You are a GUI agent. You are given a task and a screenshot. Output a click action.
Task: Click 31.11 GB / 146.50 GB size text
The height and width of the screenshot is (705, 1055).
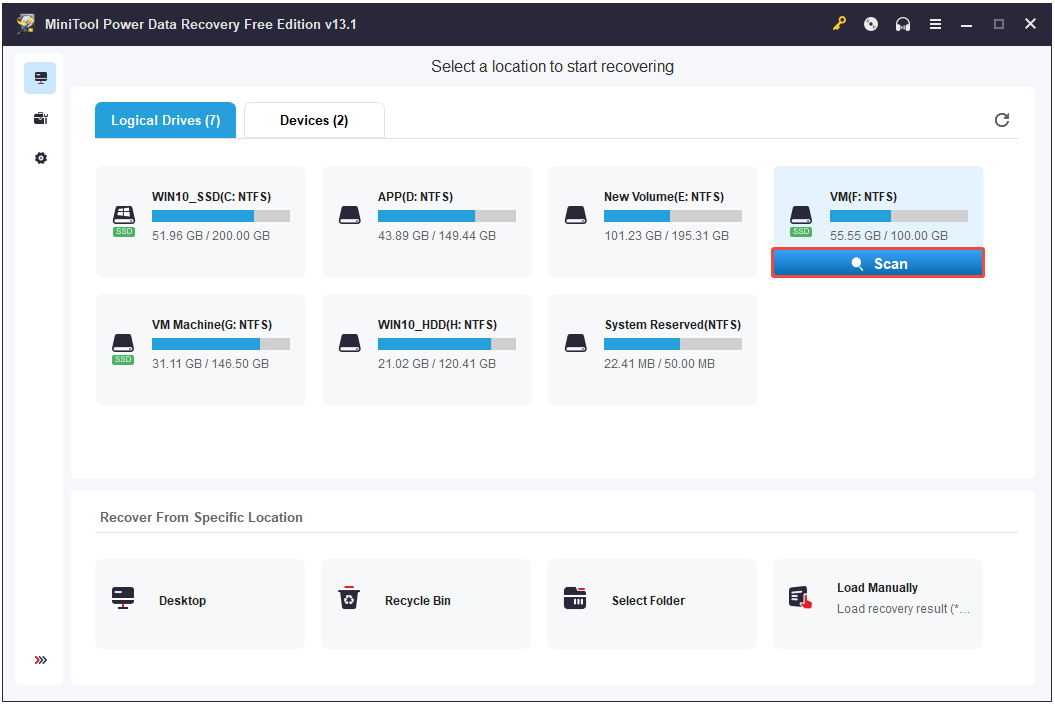(x=210, y=364)
